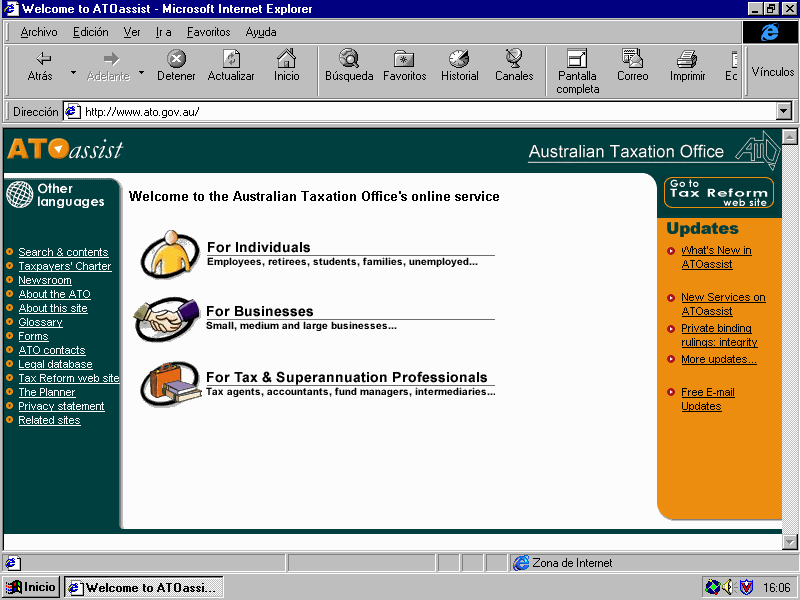Click the Other languages globe icon
The height and width of the screenshot is (600, 800).
click(19, 194)
